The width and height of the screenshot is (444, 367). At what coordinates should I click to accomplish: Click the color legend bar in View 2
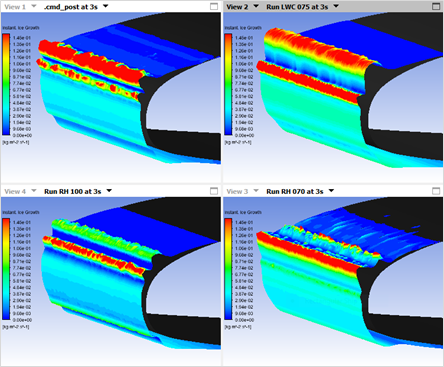[228, 84]
